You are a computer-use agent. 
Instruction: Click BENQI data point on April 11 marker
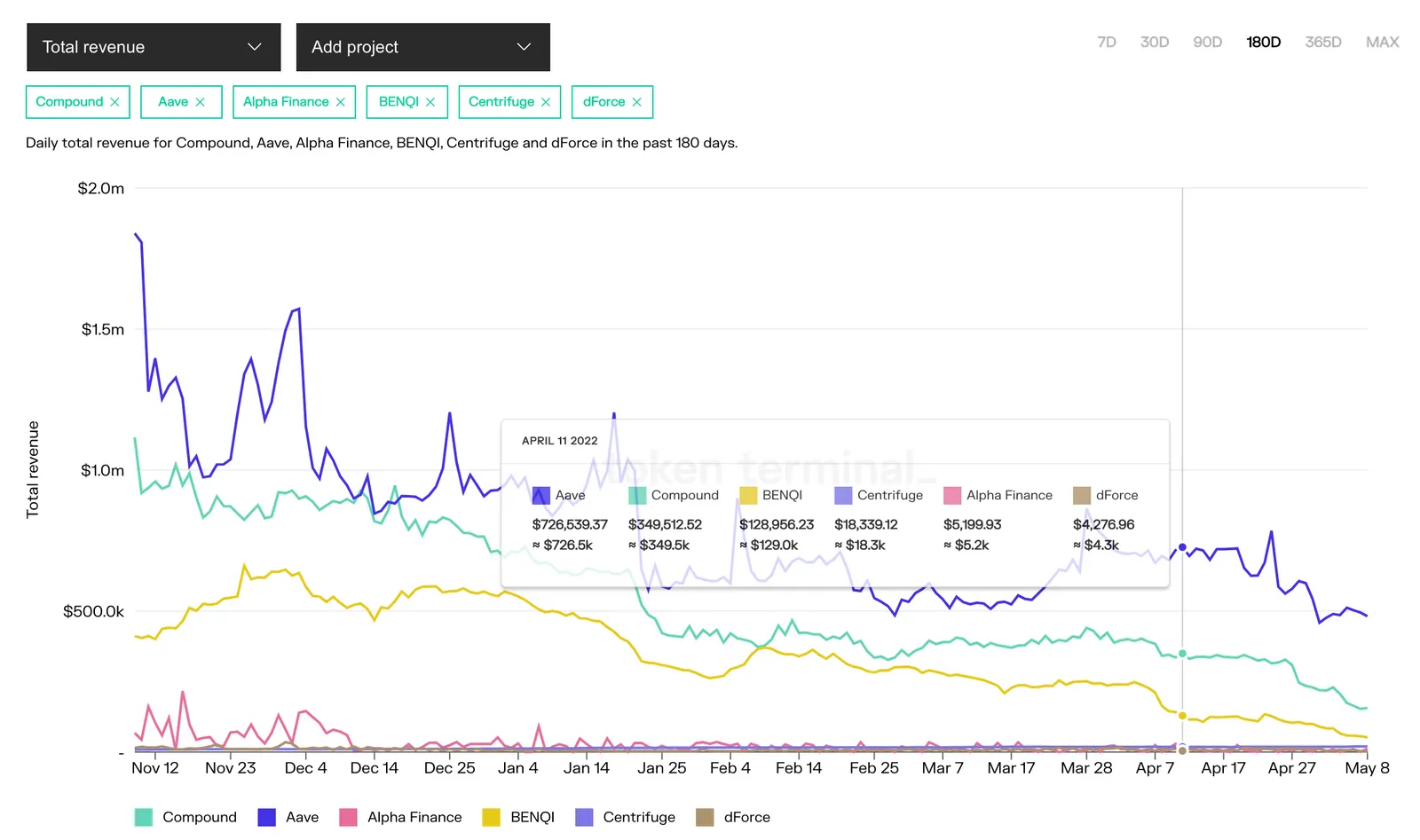1182,716
